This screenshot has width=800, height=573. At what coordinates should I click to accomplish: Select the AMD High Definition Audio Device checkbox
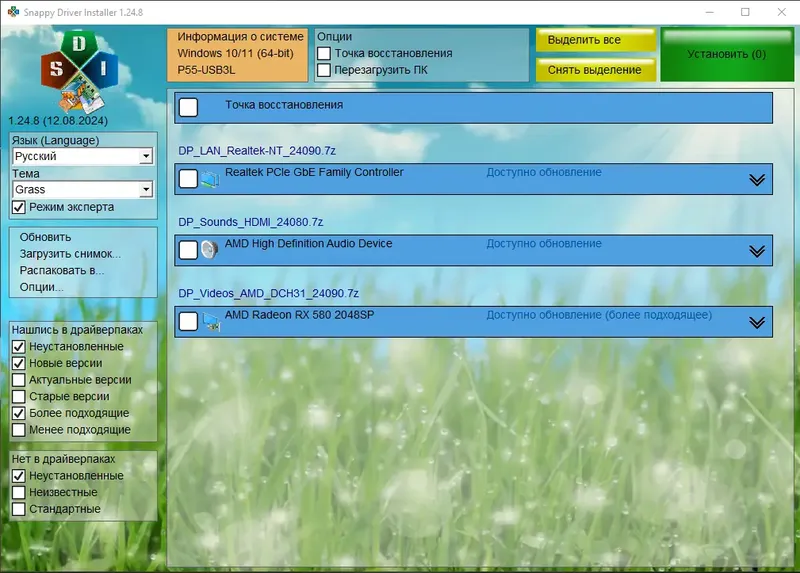point(188,250)
